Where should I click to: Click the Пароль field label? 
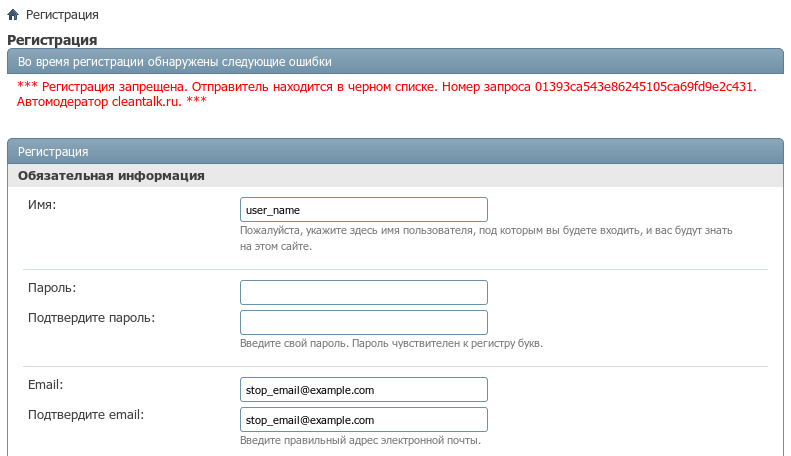pos(53,288)
